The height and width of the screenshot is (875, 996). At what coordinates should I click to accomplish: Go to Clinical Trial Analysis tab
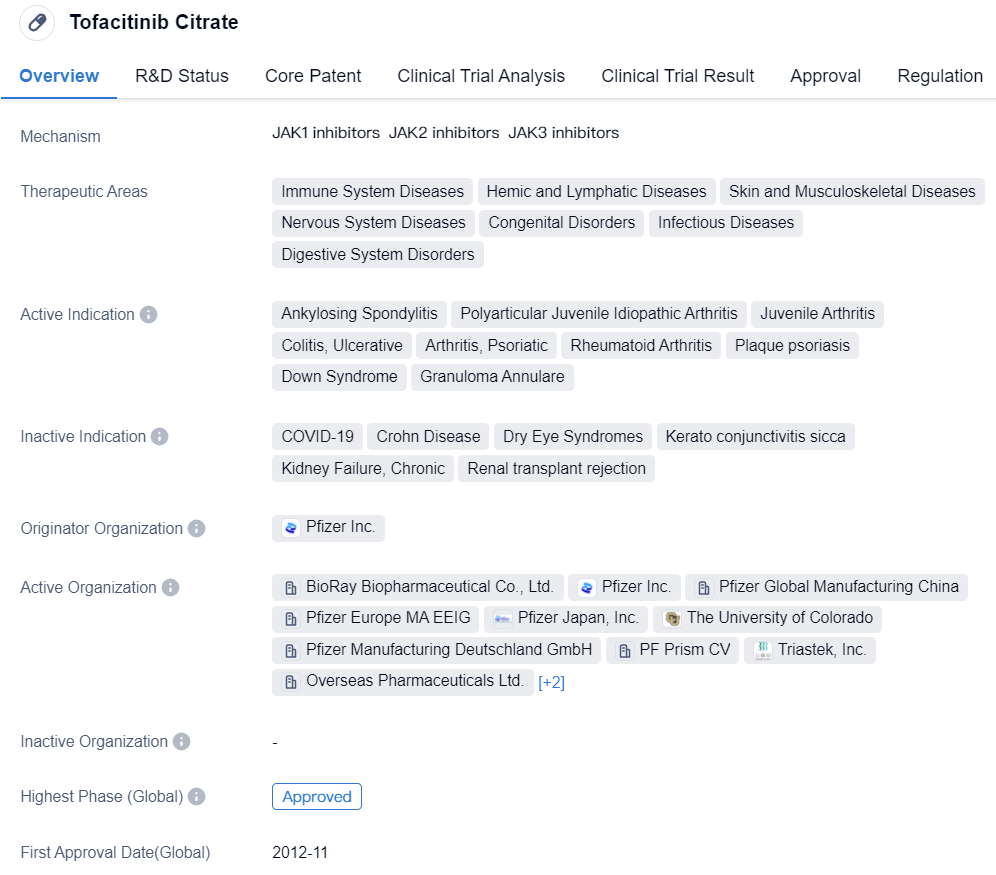point(481,76)
